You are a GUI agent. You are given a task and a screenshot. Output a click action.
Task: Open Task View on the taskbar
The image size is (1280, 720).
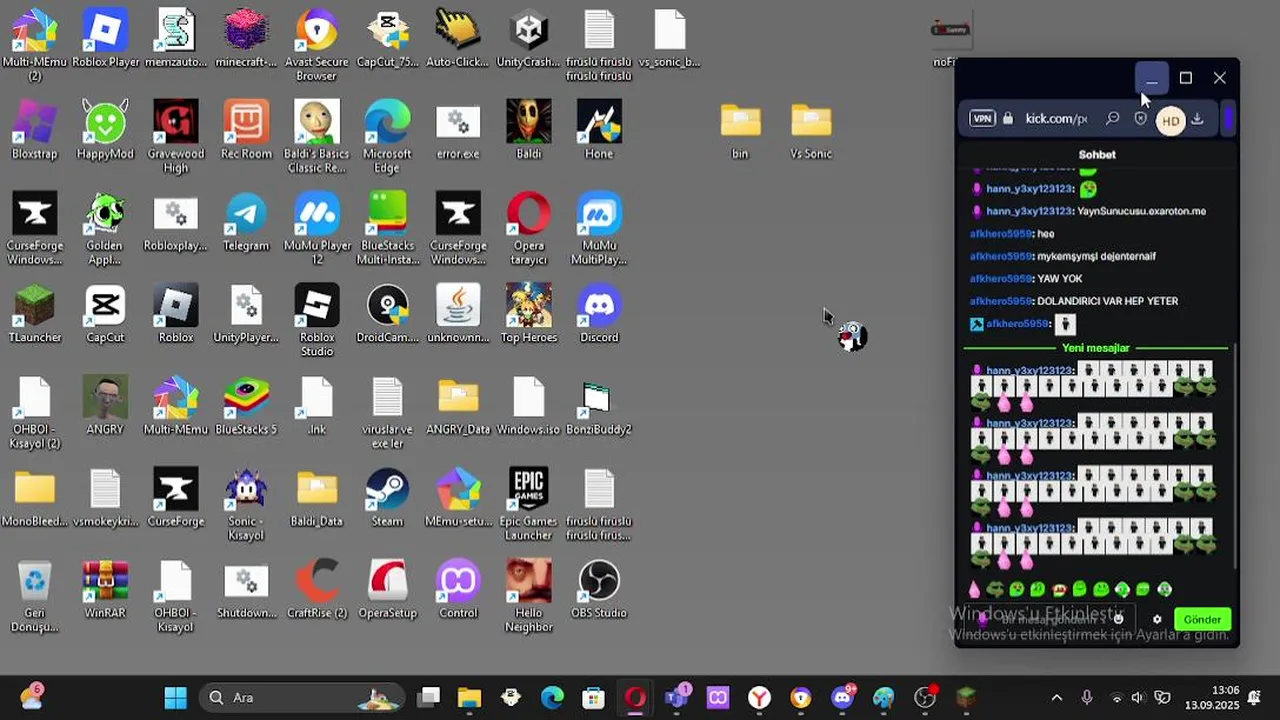[x=429, y=698]
